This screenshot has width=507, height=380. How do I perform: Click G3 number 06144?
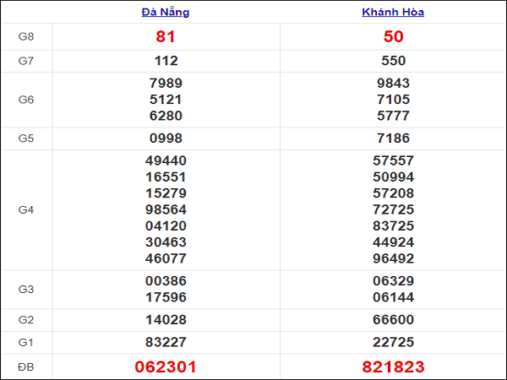point(393,297)
